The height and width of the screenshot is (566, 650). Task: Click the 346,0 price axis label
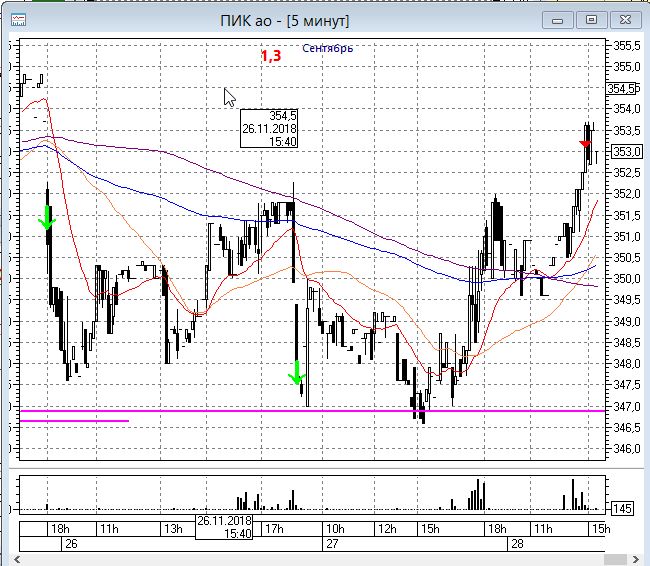627,449
